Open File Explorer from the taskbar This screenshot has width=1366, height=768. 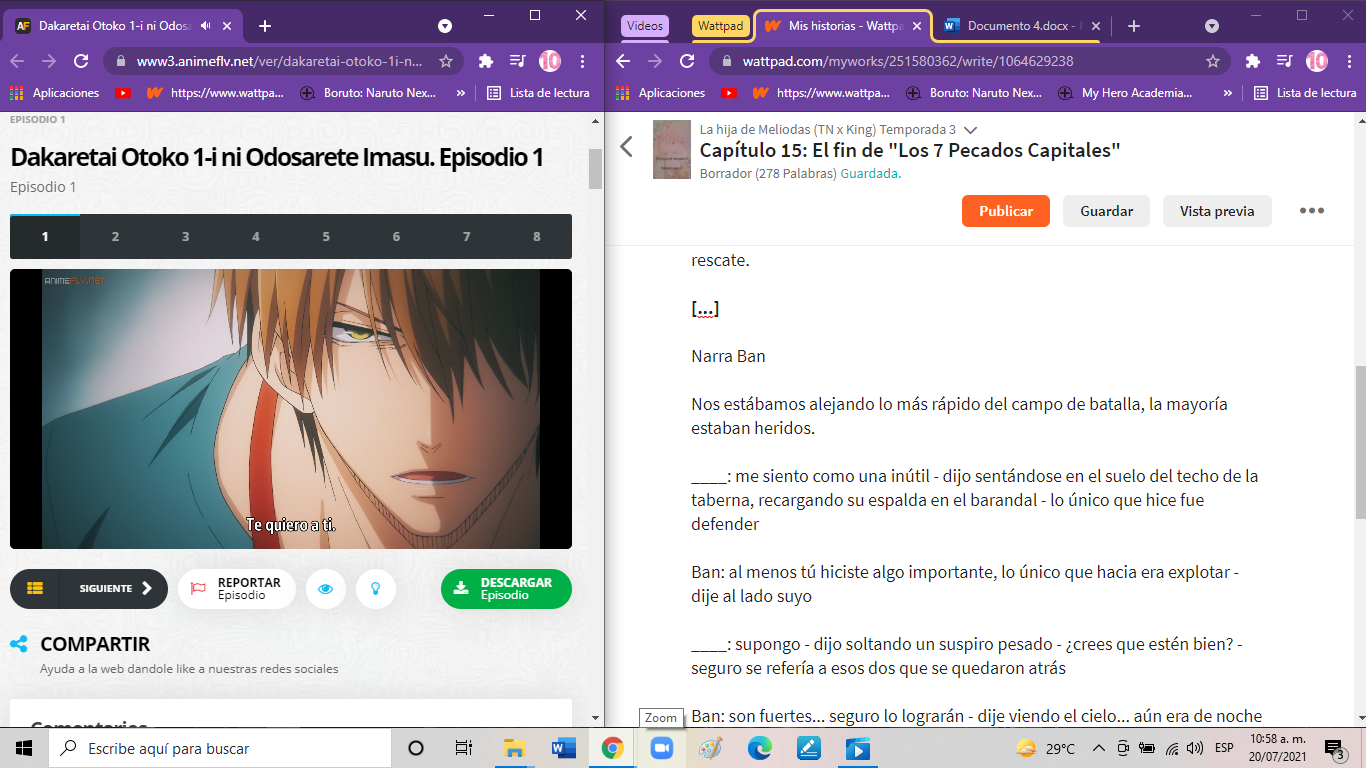click(514, 748)
